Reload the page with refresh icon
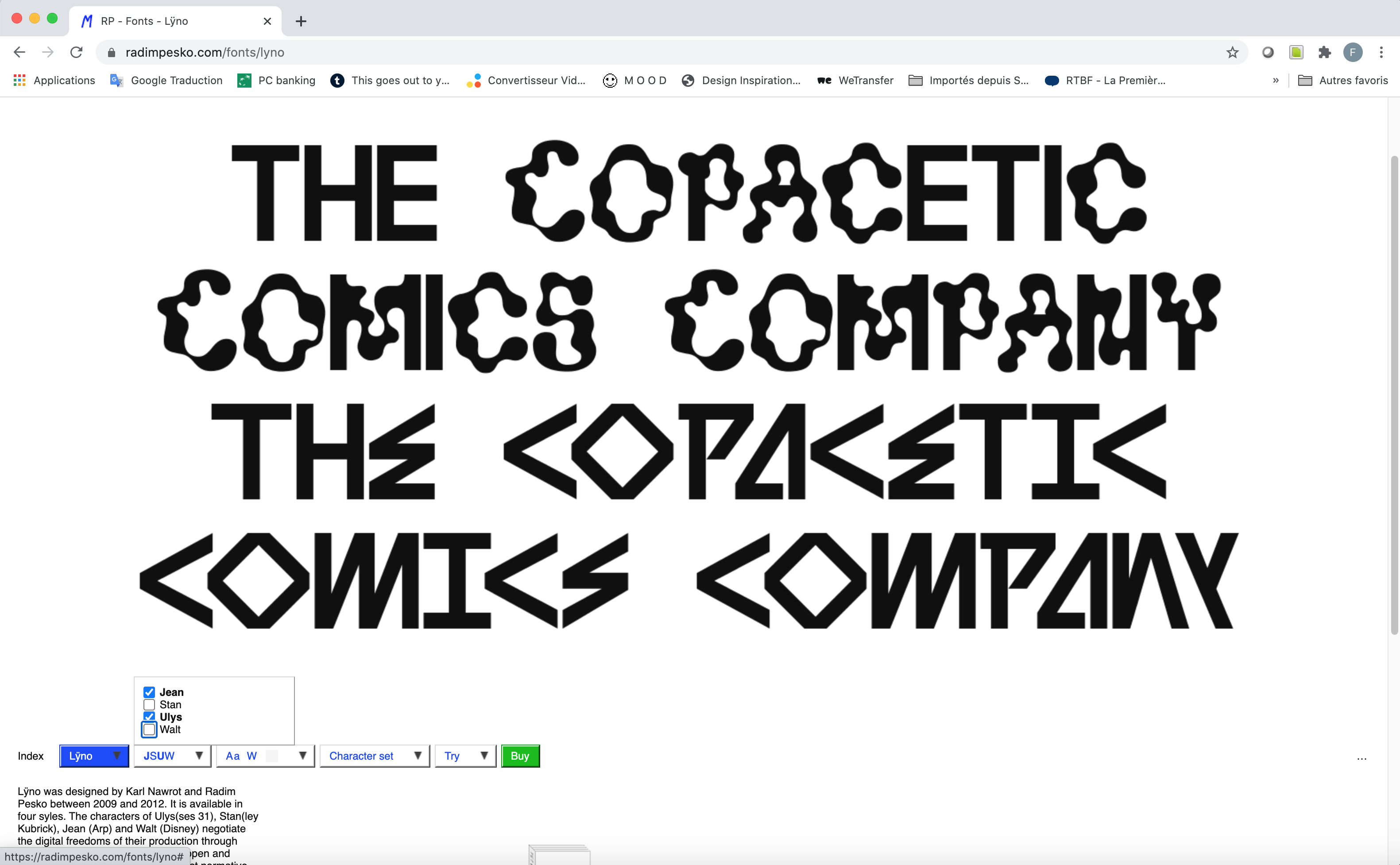The width and height of the screenshot is (1400, 865). 76,52
